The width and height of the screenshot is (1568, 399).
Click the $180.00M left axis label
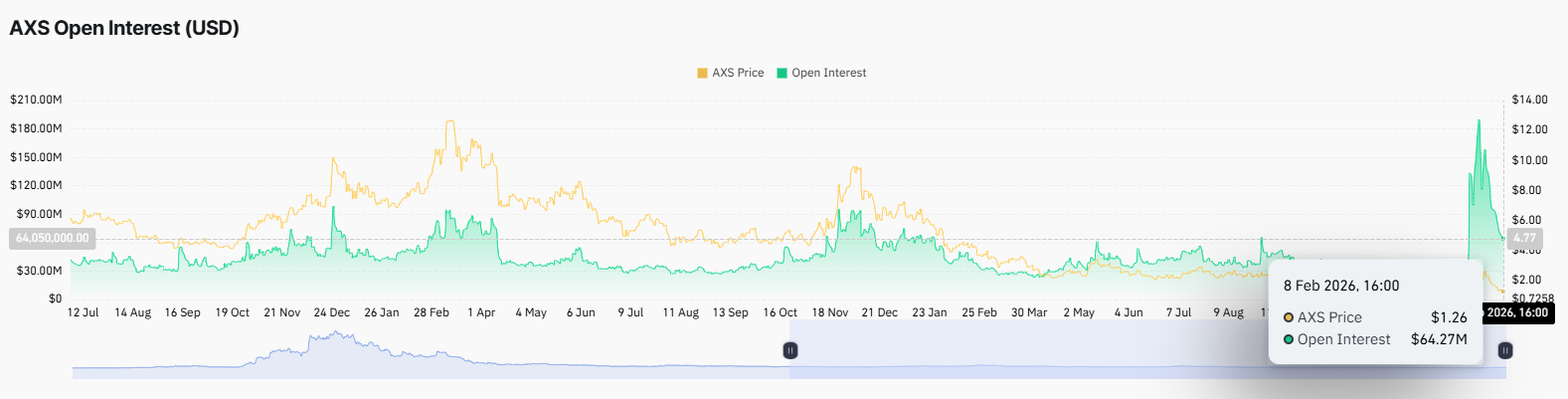point(36,128)
